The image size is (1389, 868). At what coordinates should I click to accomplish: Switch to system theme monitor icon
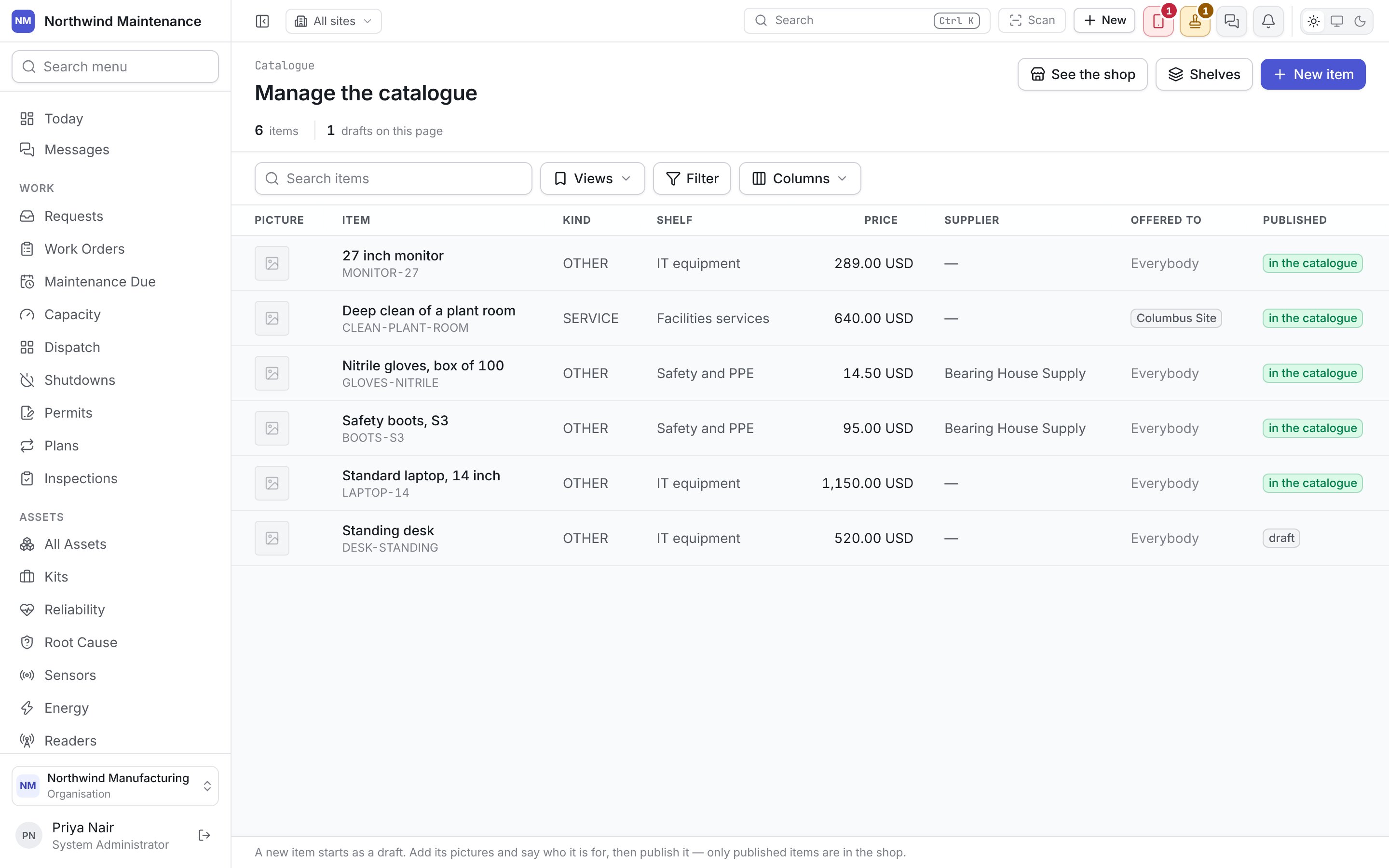1337,21
